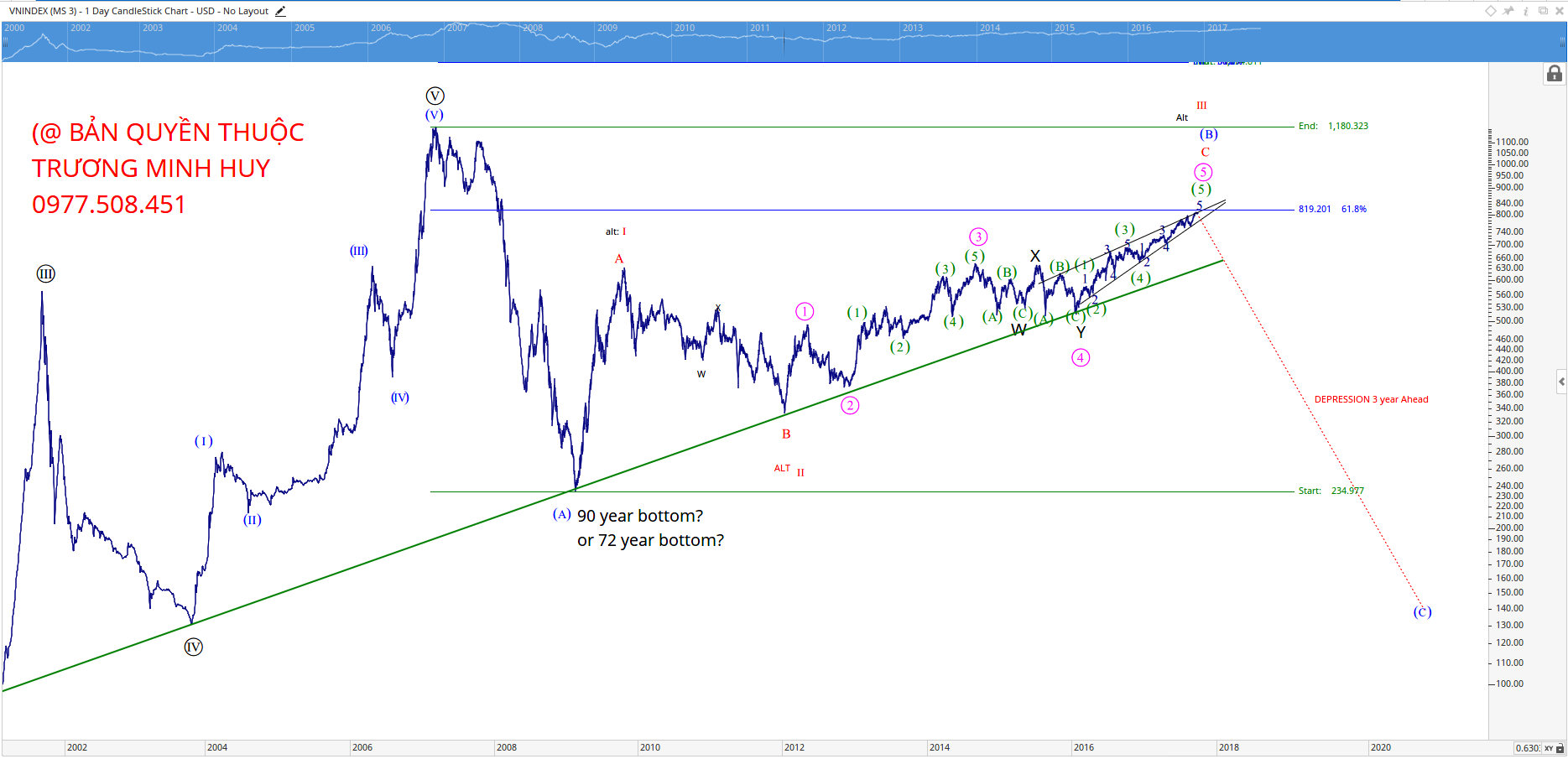
Task: Click the 'End: 1,180.323' level label
Action: tap(1332, 126)
